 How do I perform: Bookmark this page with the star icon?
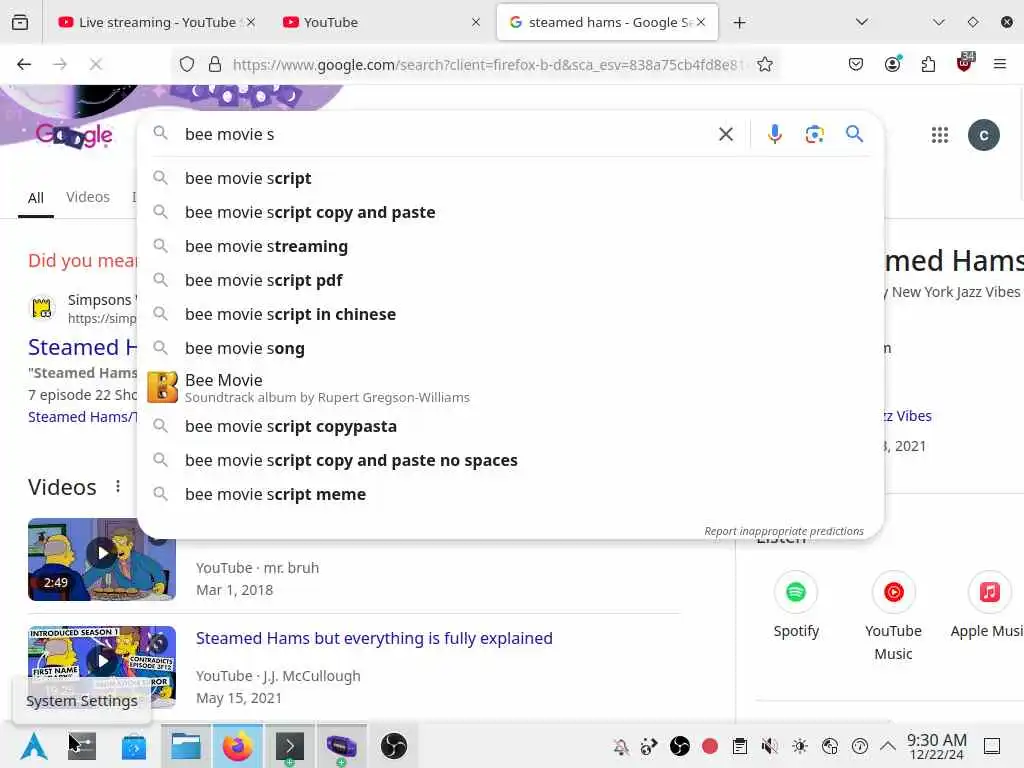pos(765,64)
